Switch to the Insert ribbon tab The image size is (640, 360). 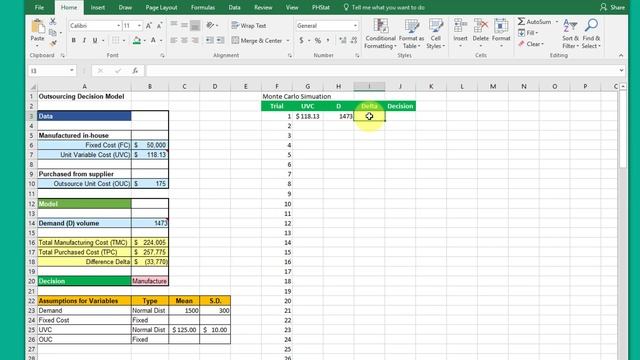[x=98, y=7]
